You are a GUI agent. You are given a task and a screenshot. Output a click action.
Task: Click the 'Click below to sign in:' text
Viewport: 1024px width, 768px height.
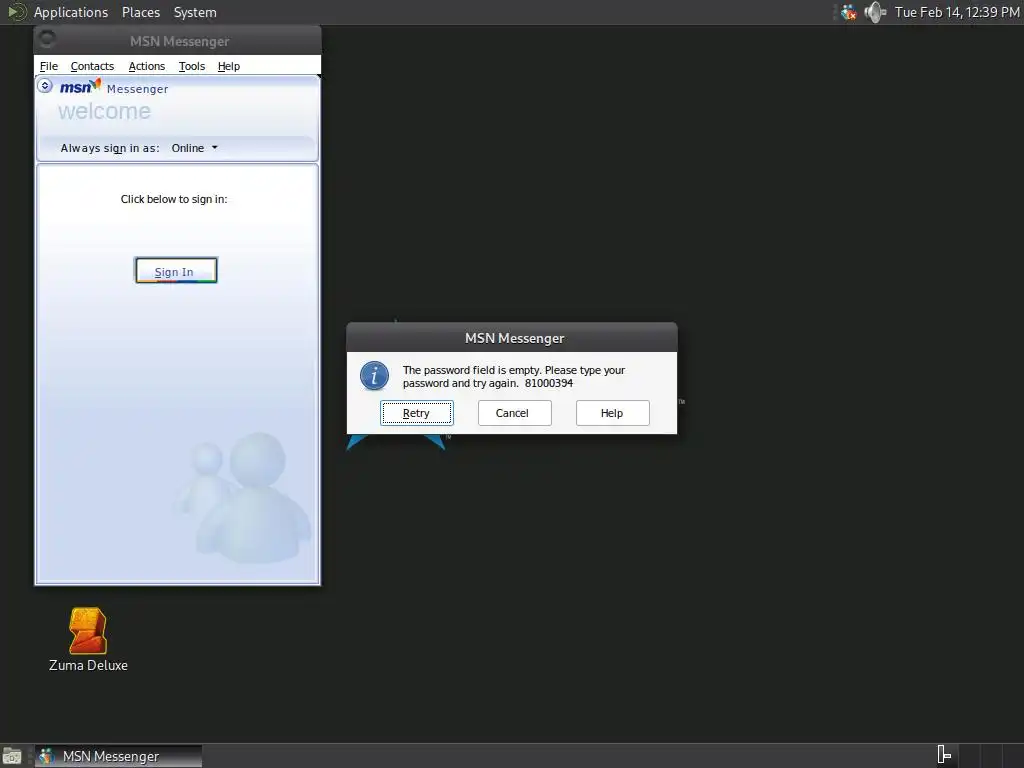(174, 199)
